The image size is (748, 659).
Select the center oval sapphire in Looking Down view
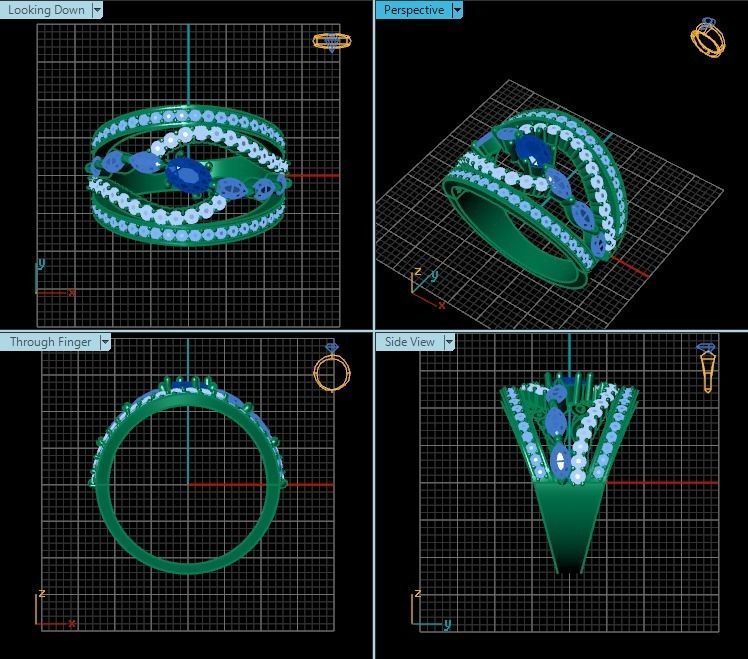point(189,175)
